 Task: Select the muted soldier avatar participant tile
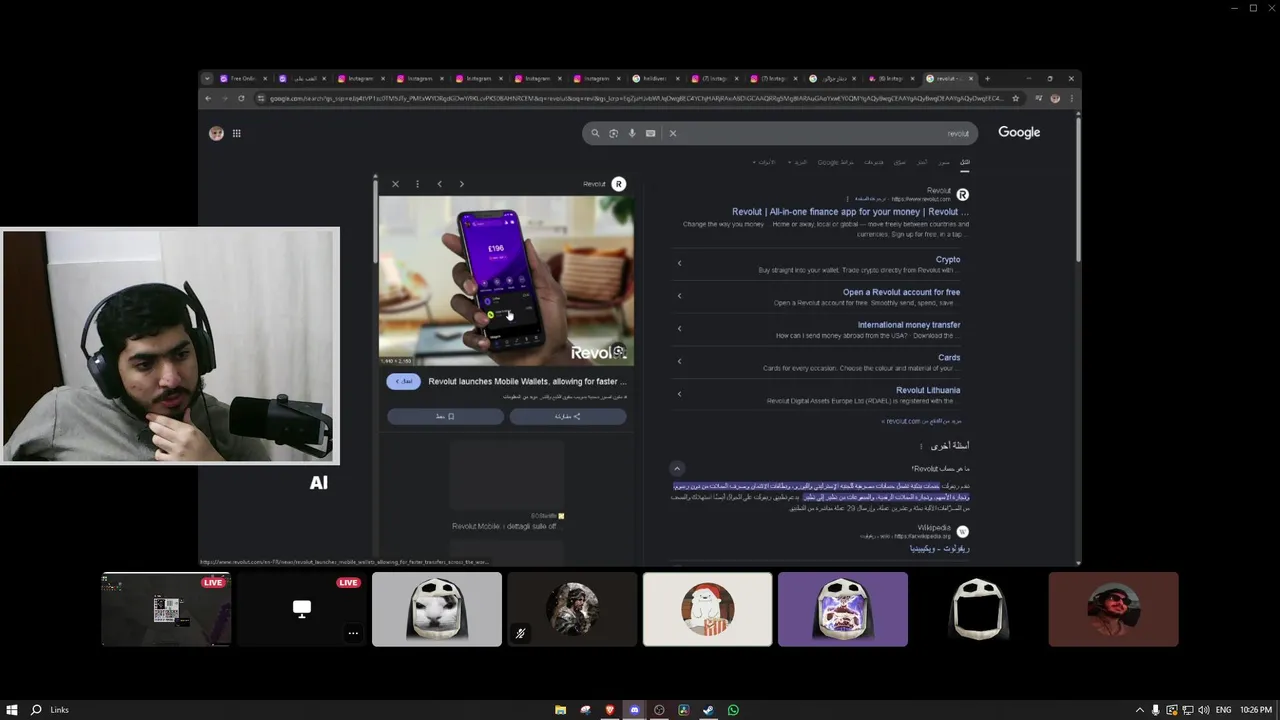[572, 609]
